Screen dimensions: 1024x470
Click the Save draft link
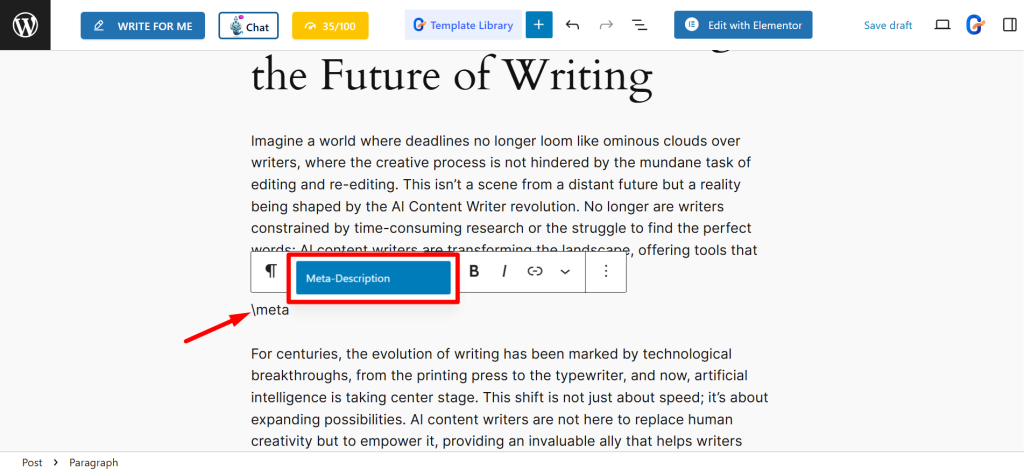tap(888, 26)
